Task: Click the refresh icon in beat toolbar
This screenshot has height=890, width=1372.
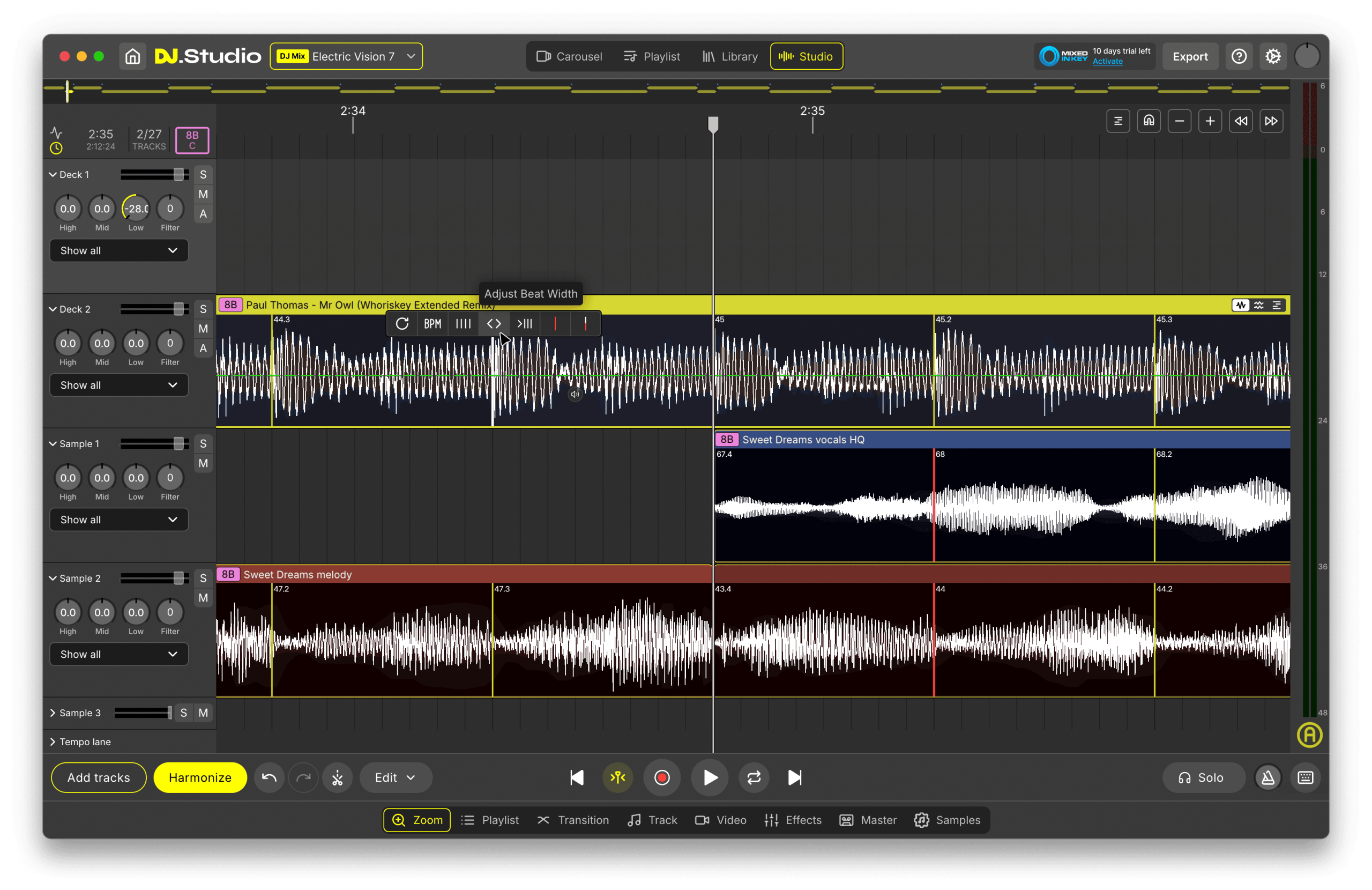Action: (402, 324)
